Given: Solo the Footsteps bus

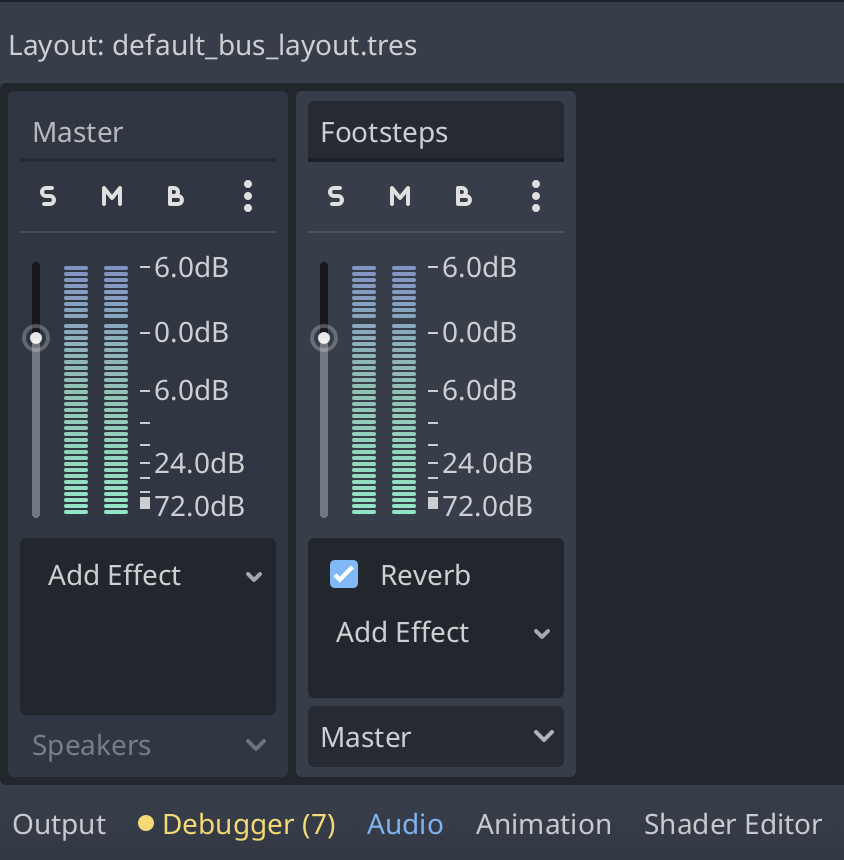Looking at the screenshot, I should [336, 196].
